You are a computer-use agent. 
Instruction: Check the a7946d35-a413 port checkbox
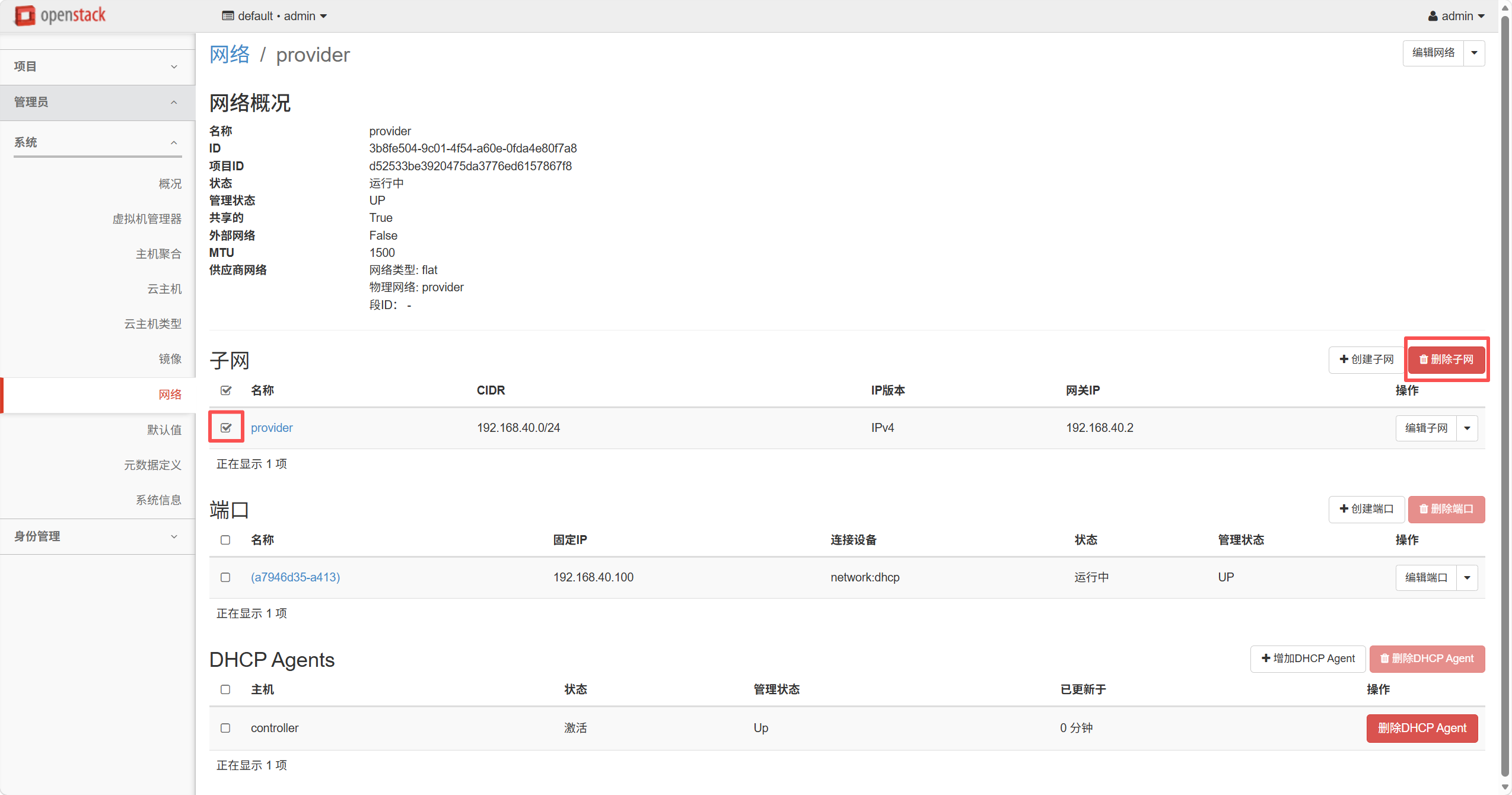pos(225,577)
